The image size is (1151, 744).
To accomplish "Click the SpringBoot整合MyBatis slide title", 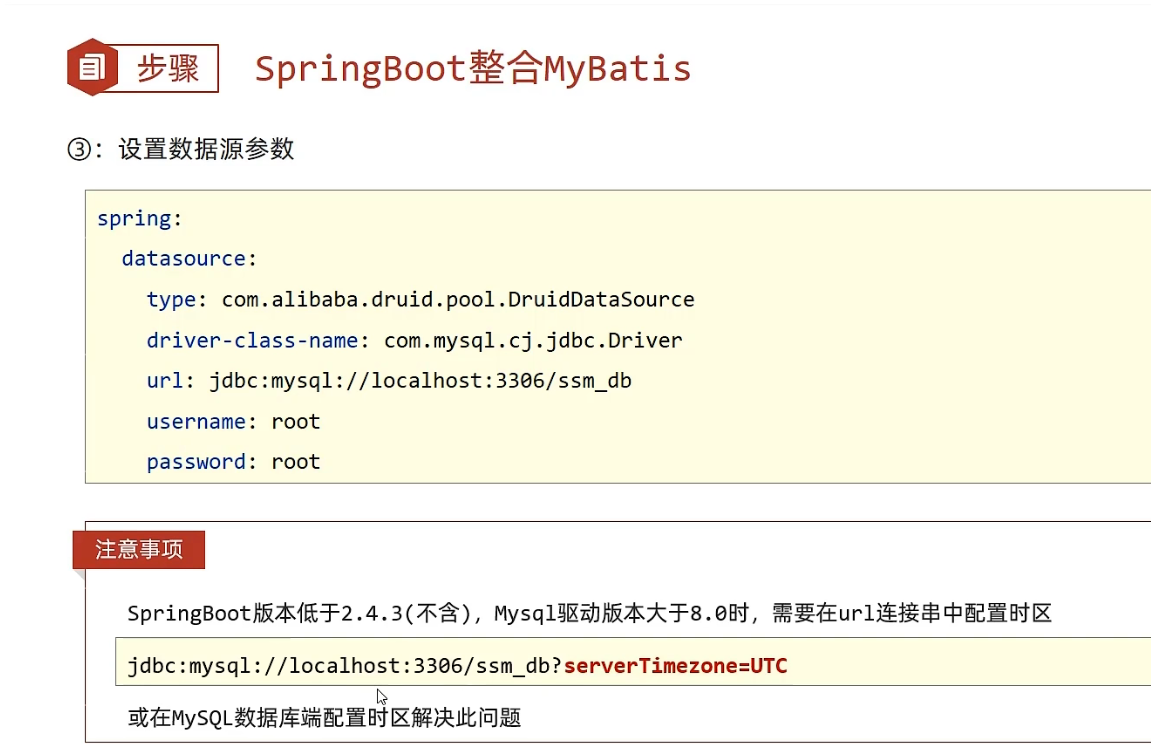I will pos(472,69).
